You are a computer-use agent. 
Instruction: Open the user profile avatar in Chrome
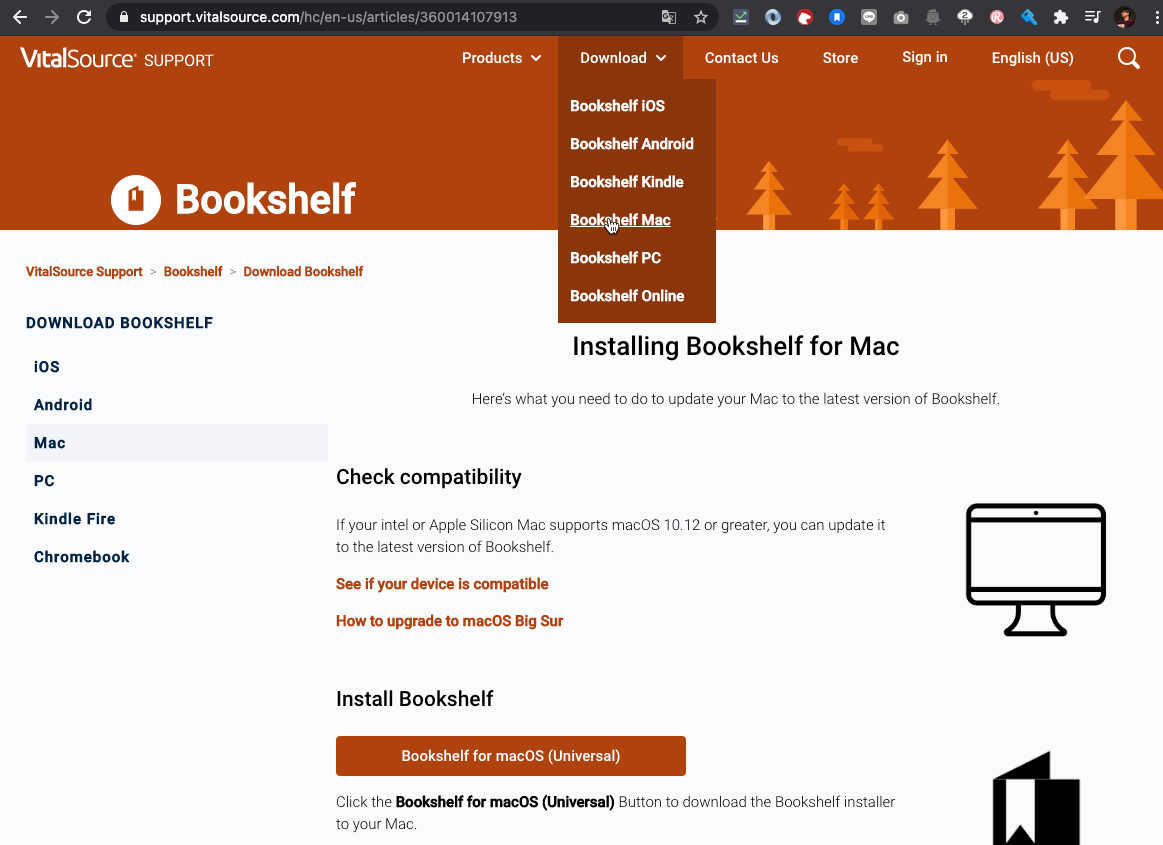point(1124,17)
